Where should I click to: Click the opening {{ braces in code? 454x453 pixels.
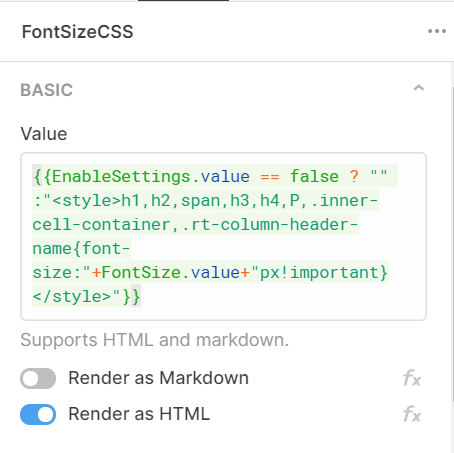[42, 176]
